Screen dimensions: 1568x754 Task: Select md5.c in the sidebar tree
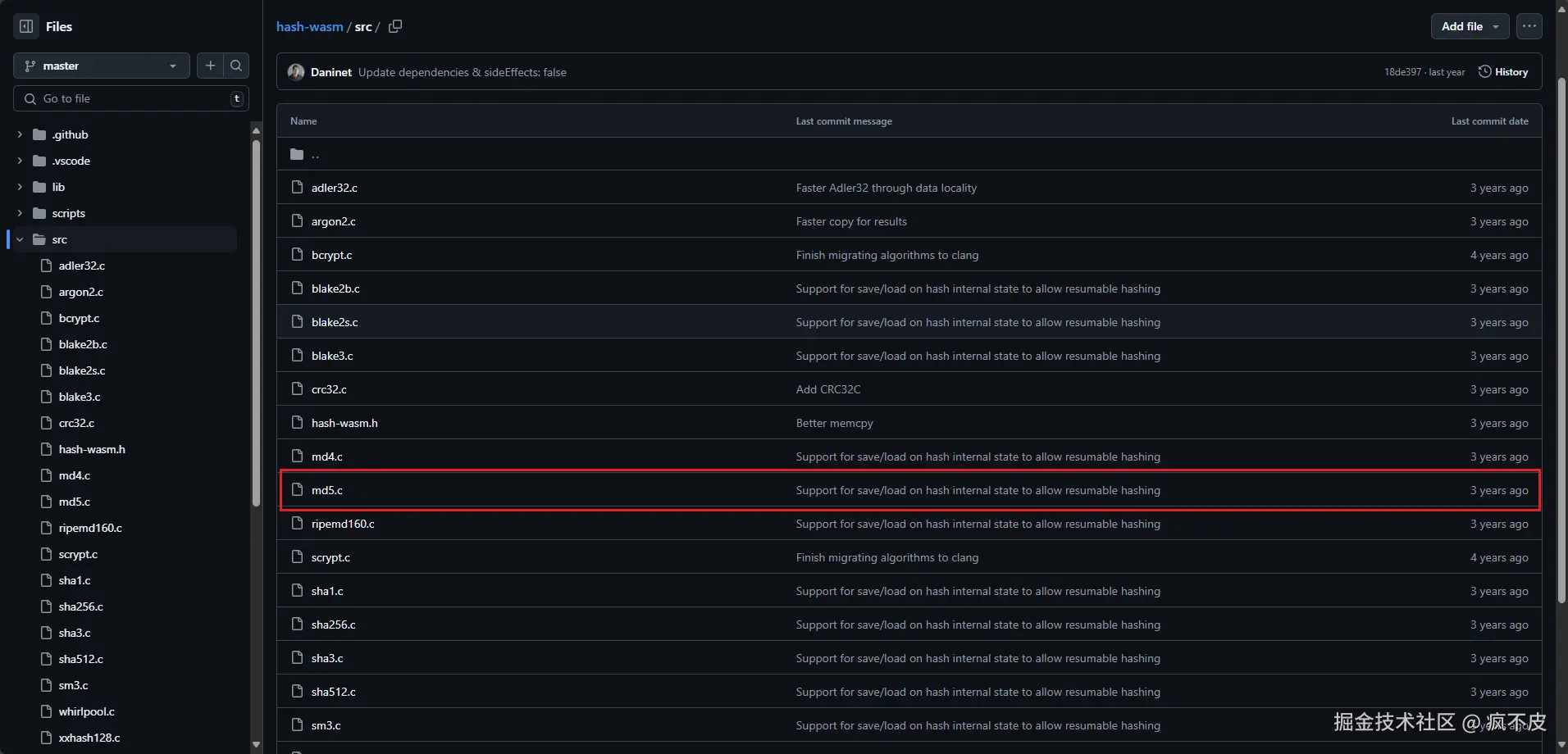tap(74, 502)
